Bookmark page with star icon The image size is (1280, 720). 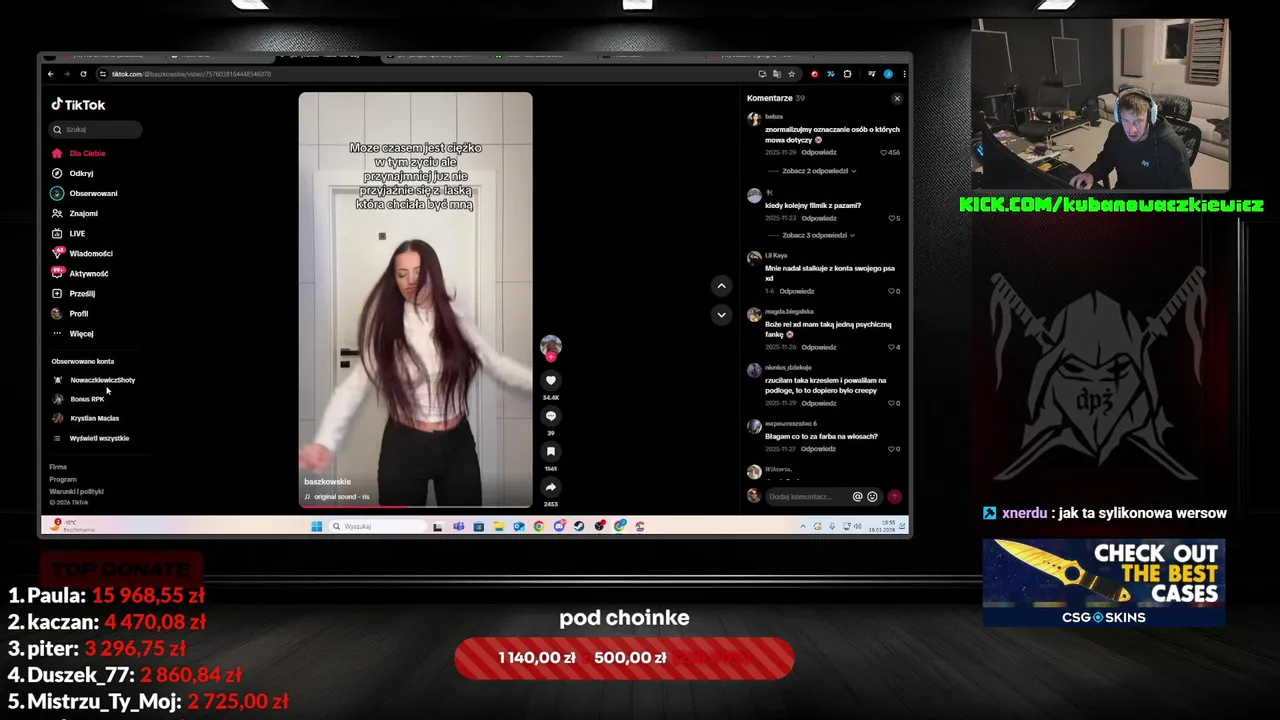tap(792, 74)
